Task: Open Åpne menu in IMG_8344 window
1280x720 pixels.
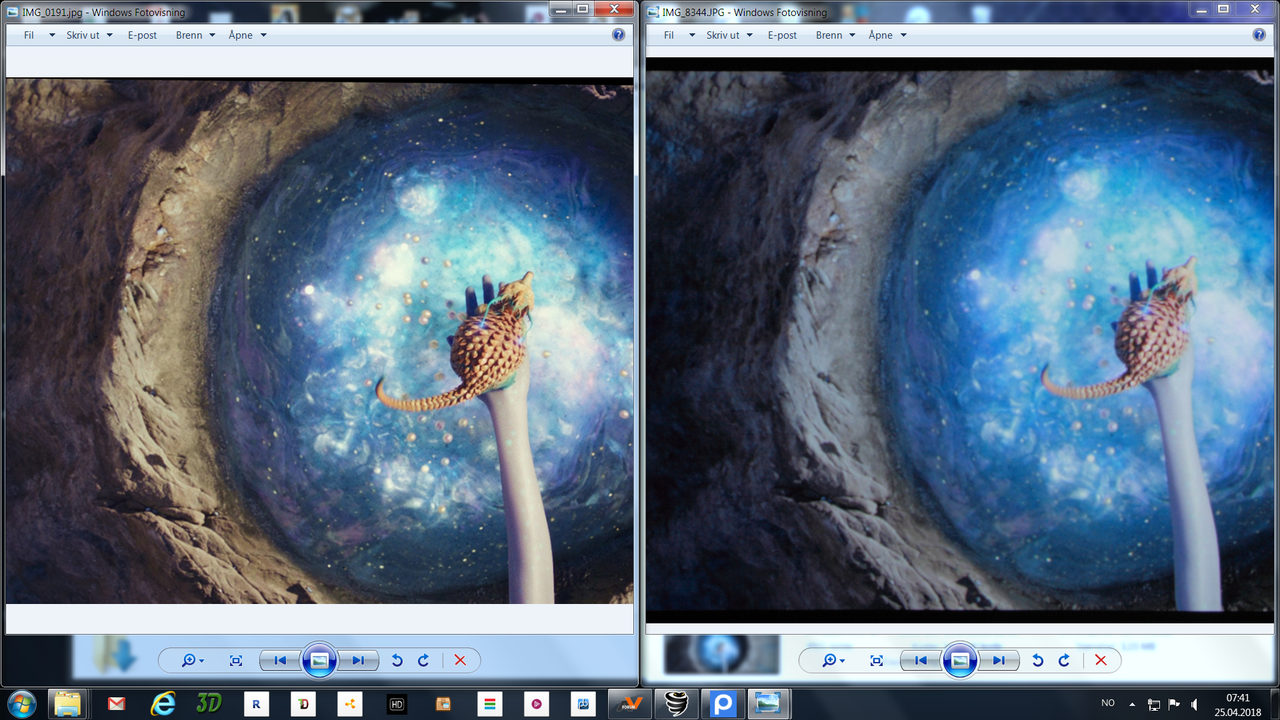Action: click(887, 35)
